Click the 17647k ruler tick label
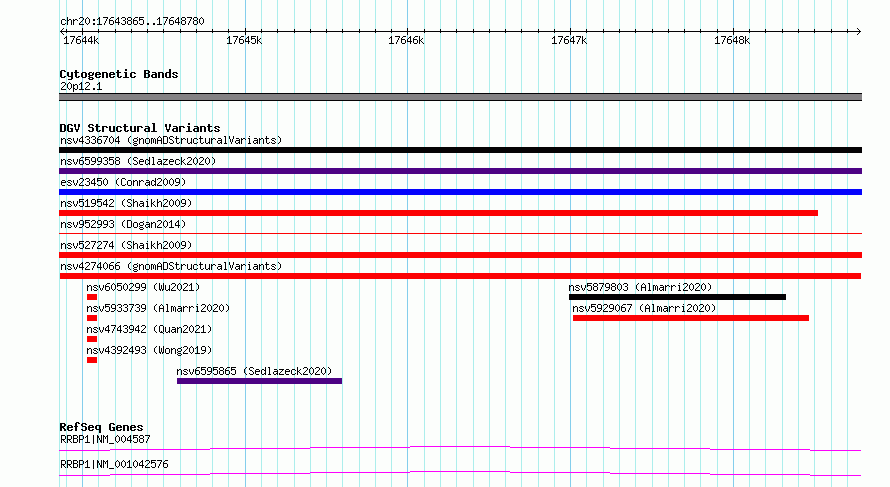This screenshot has width=890, height=487. 569,40
